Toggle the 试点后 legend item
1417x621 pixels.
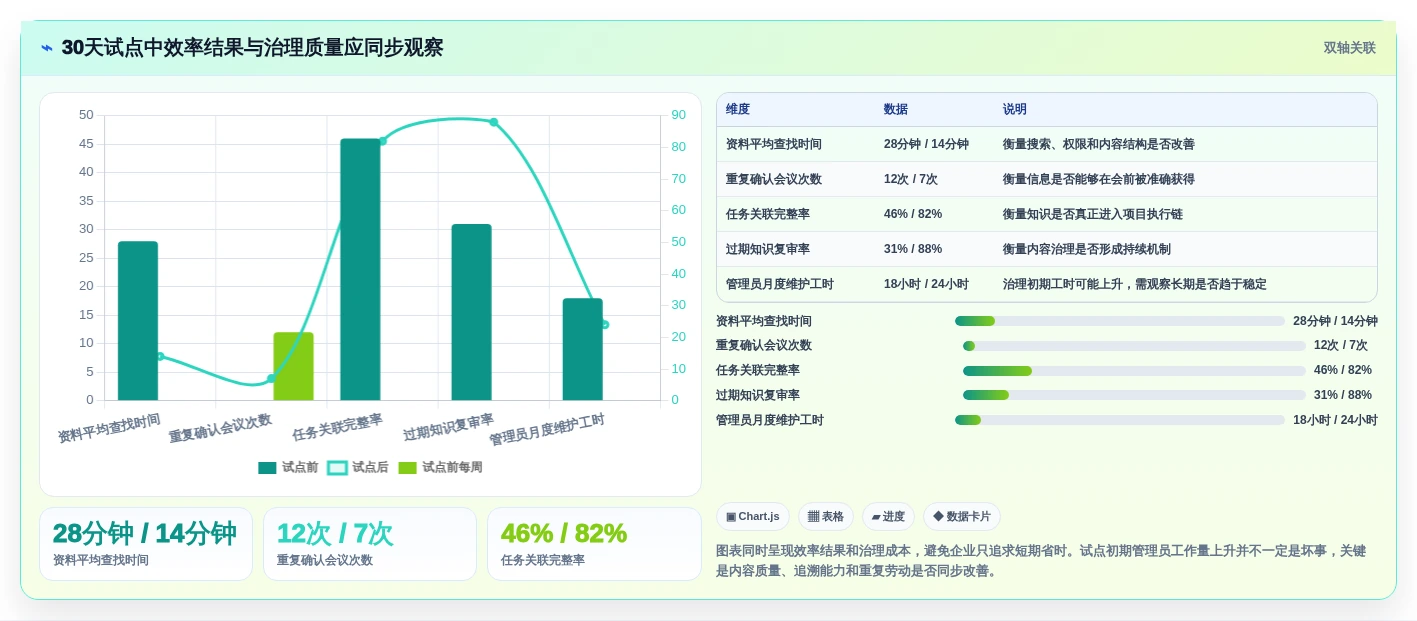pyautogui.click(x=358, y=467)
